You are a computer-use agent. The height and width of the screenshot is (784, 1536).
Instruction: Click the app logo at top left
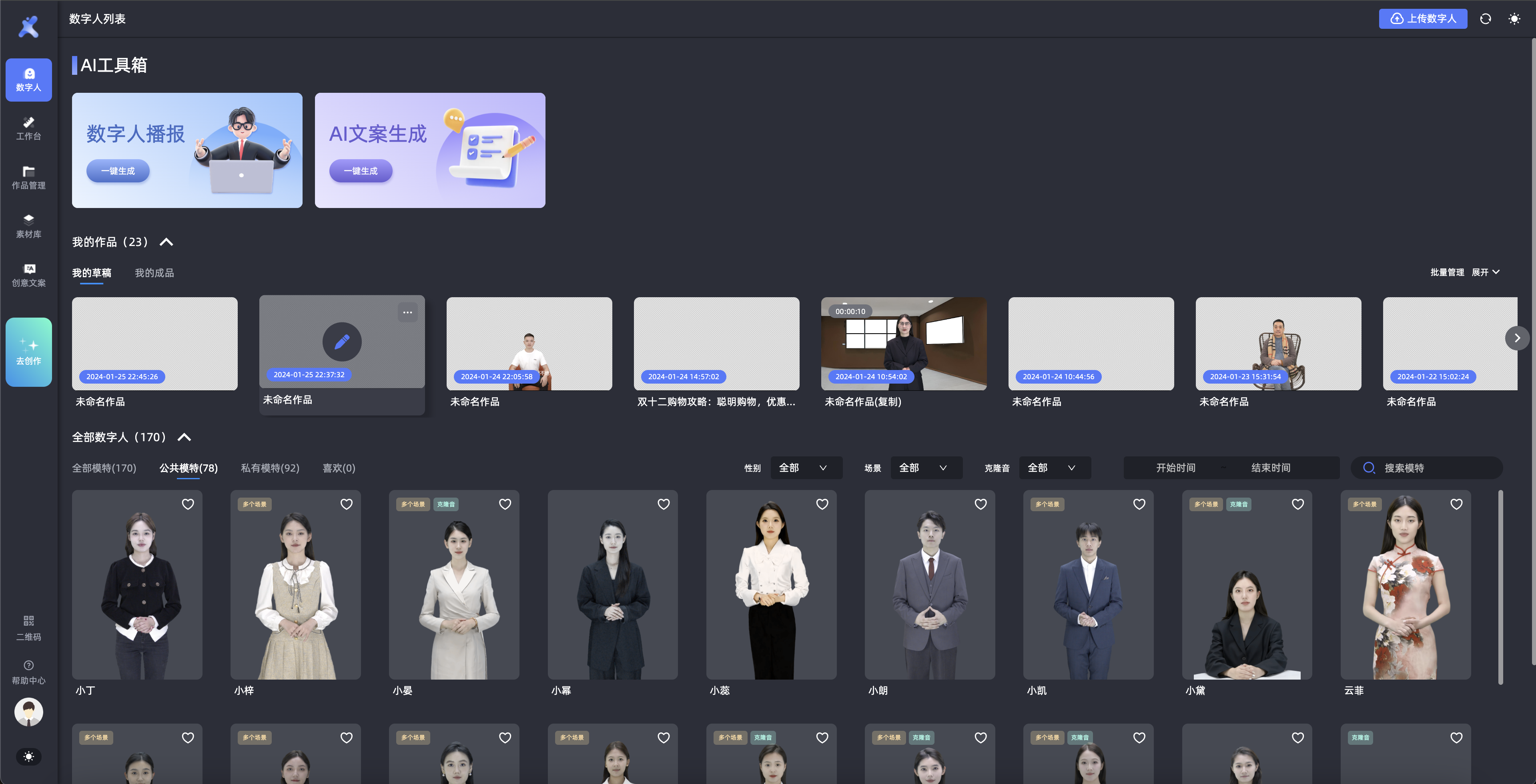(29, 27)
